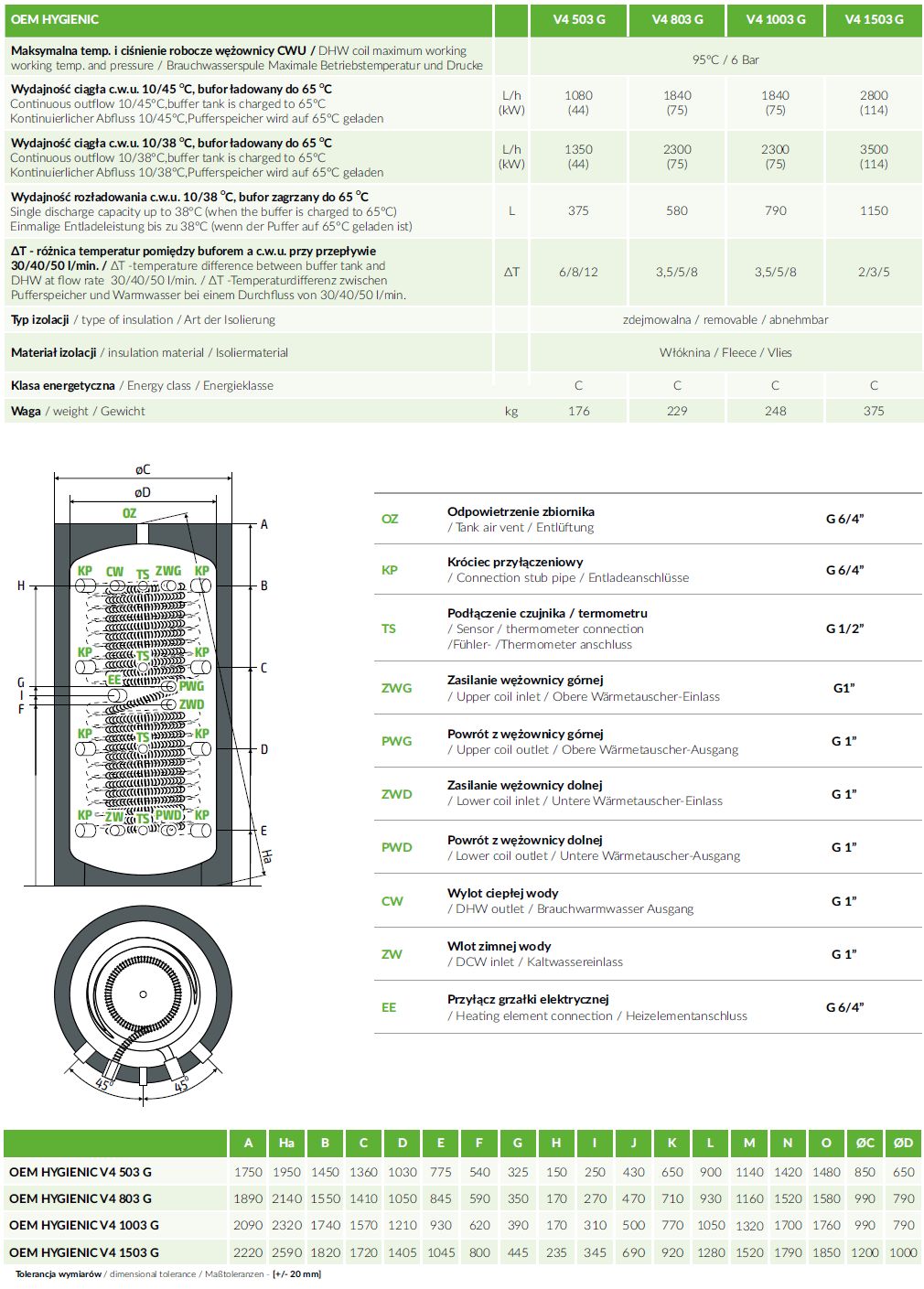This screenshot has height=1289, width=924.
Task: Select the green EE label on tank diagram
Action: click(113, 680)
